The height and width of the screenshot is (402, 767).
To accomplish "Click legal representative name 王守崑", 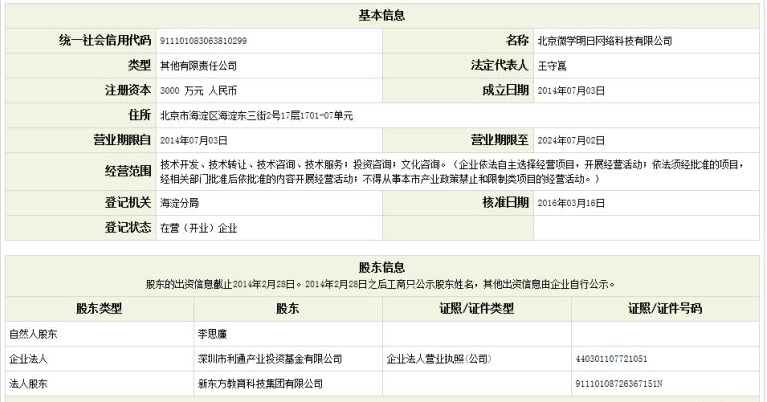I will click(552, 66).
